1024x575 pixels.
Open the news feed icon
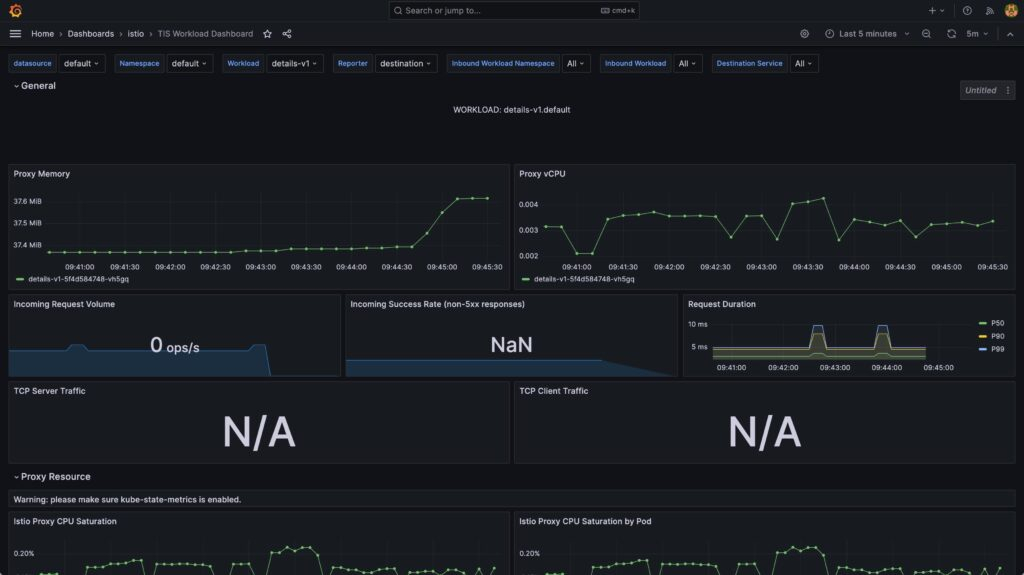click(x=989, y=10)
